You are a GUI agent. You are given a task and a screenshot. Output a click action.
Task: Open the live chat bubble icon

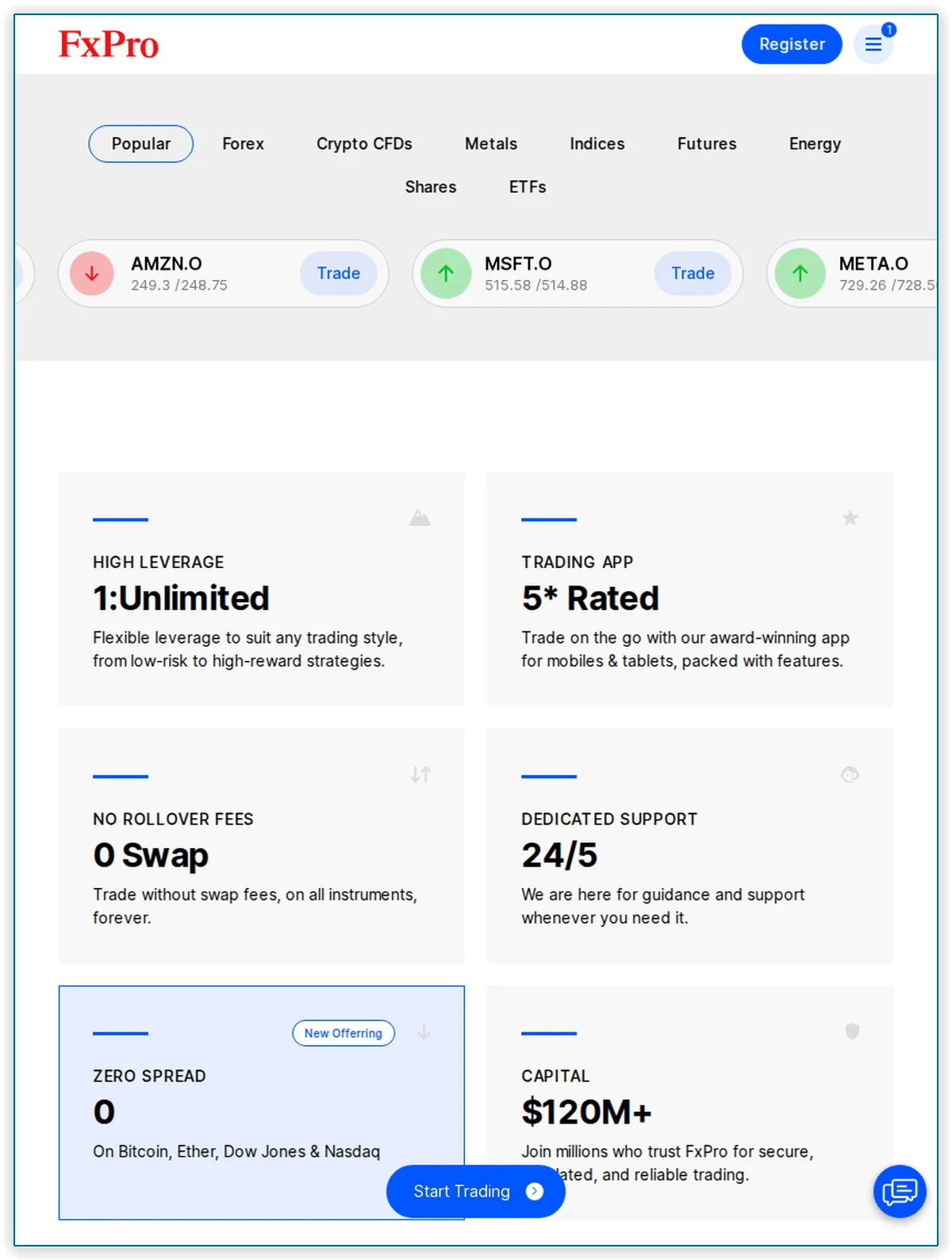(900, 1191)
